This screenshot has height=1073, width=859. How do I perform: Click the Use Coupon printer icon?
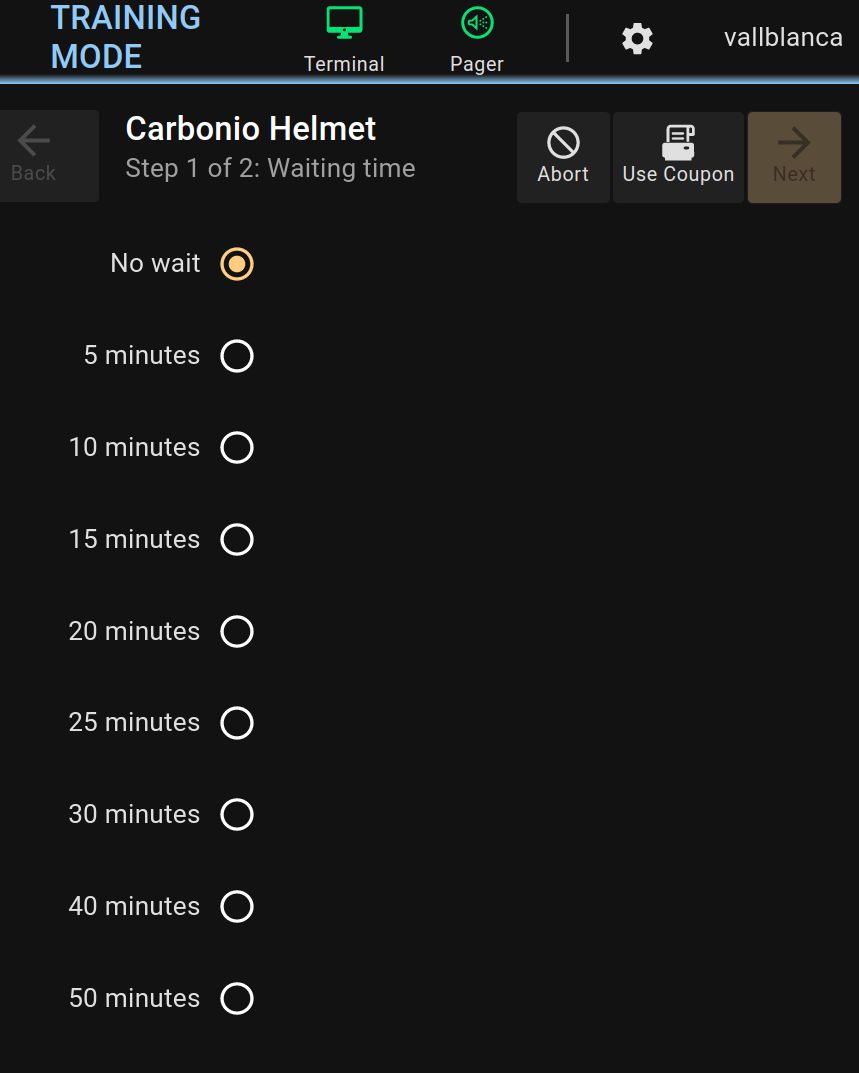(x=678, y=143)
